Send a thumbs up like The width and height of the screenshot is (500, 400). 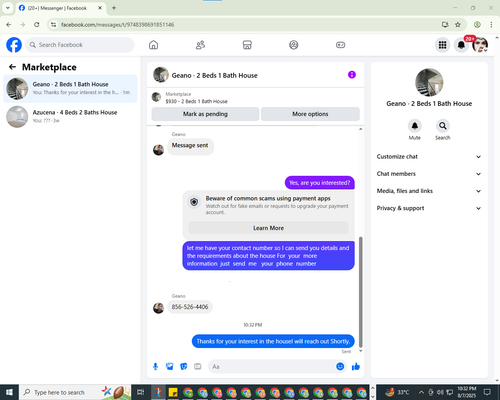tap(356, 367)
